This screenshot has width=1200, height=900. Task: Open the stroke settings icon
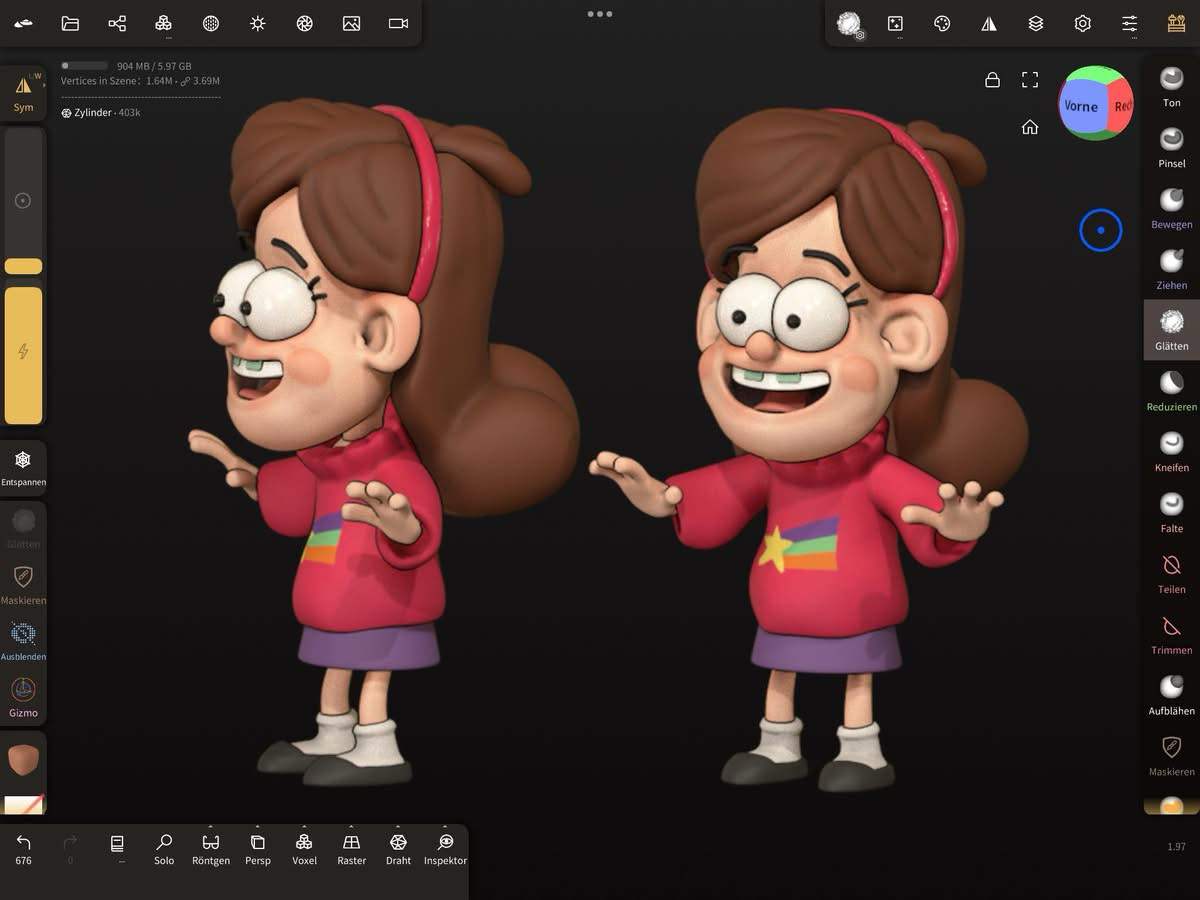coord(895,23)
